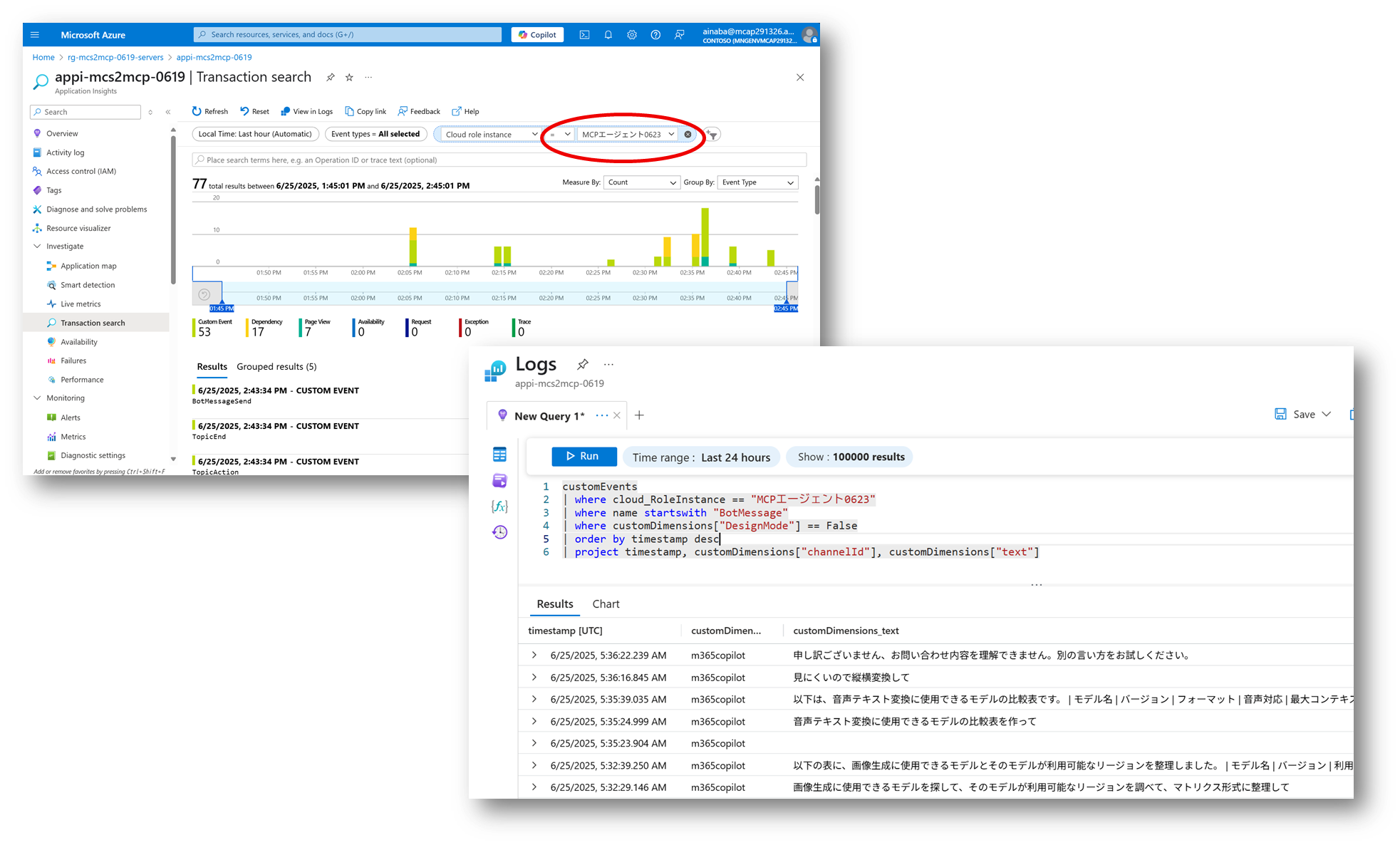Pin the Logs blade
1400x845 pixels.
click(x=583, y=364)
